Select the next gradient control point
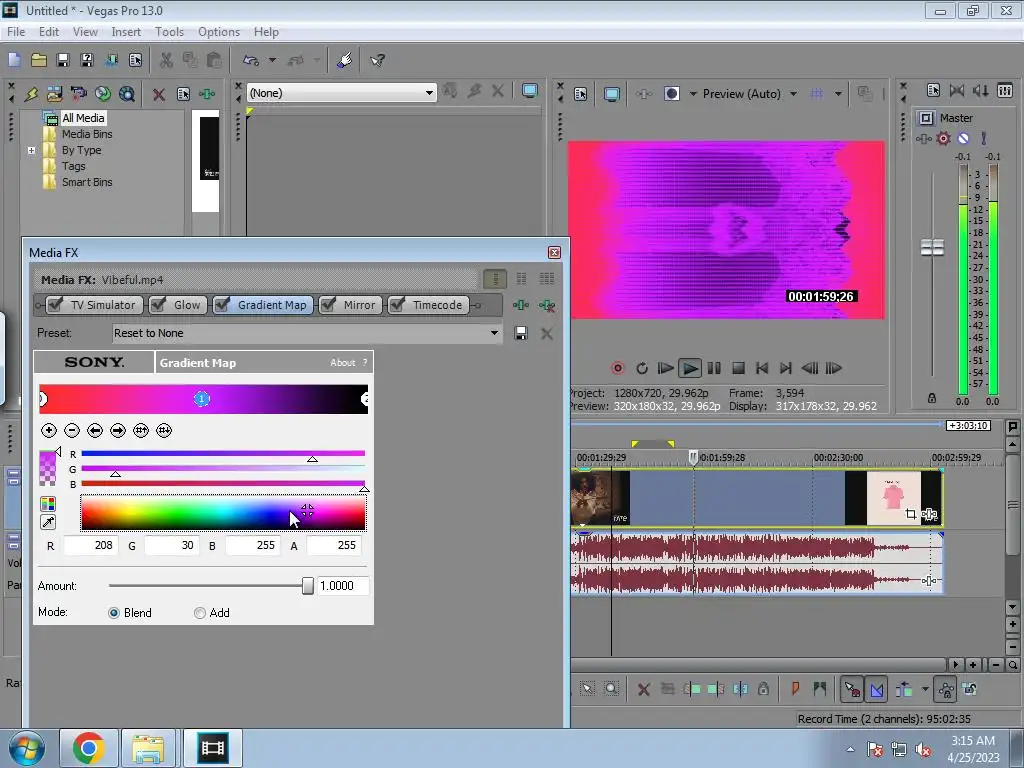This screenshot has width=1024, height=768. pos(118,430)
